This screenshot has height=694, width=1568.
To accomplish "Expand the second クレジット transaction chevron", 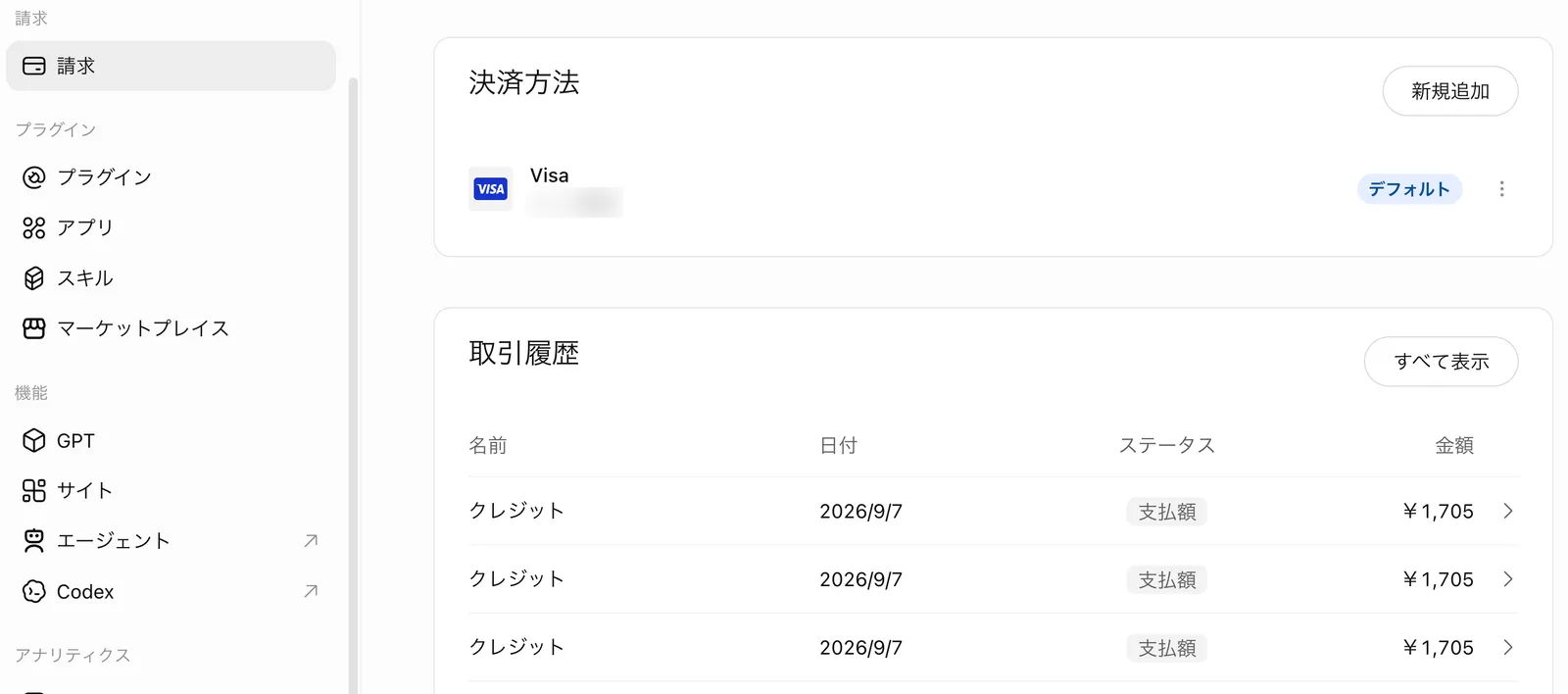I will click(1508, 579).
